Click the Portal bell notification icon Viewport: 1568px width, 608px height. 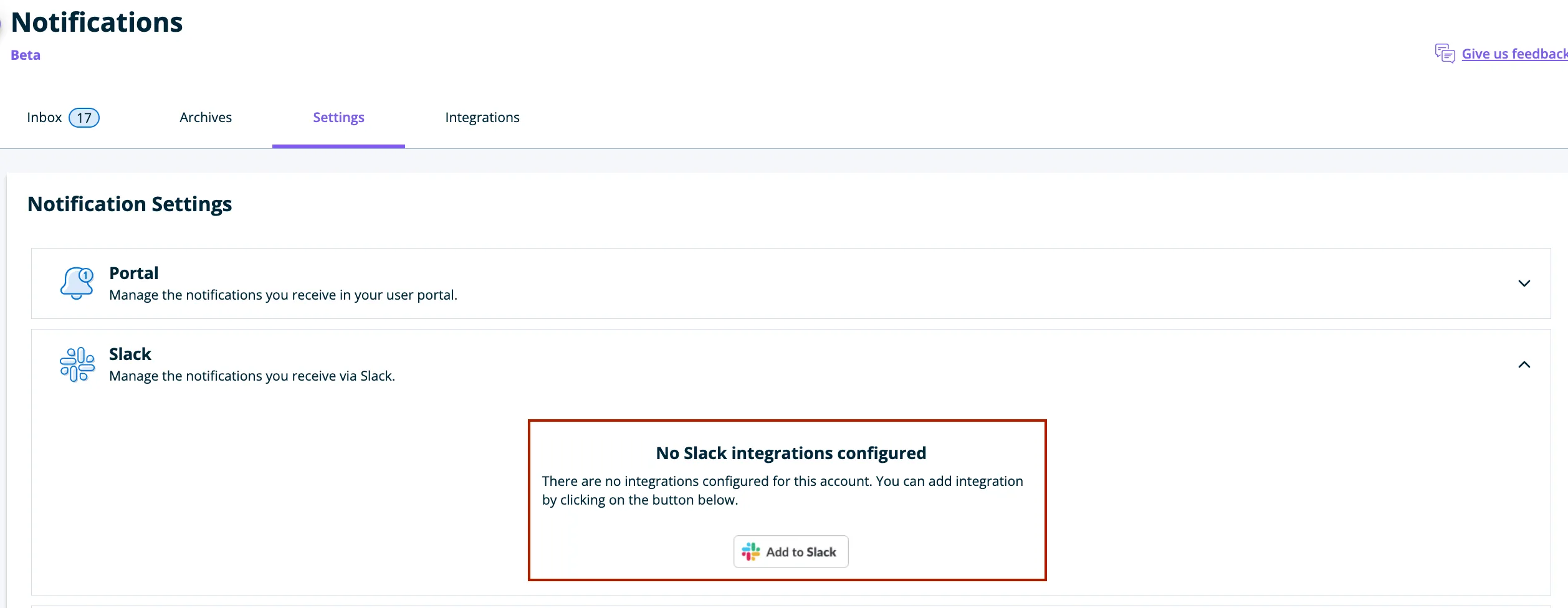tap(77, 283)
